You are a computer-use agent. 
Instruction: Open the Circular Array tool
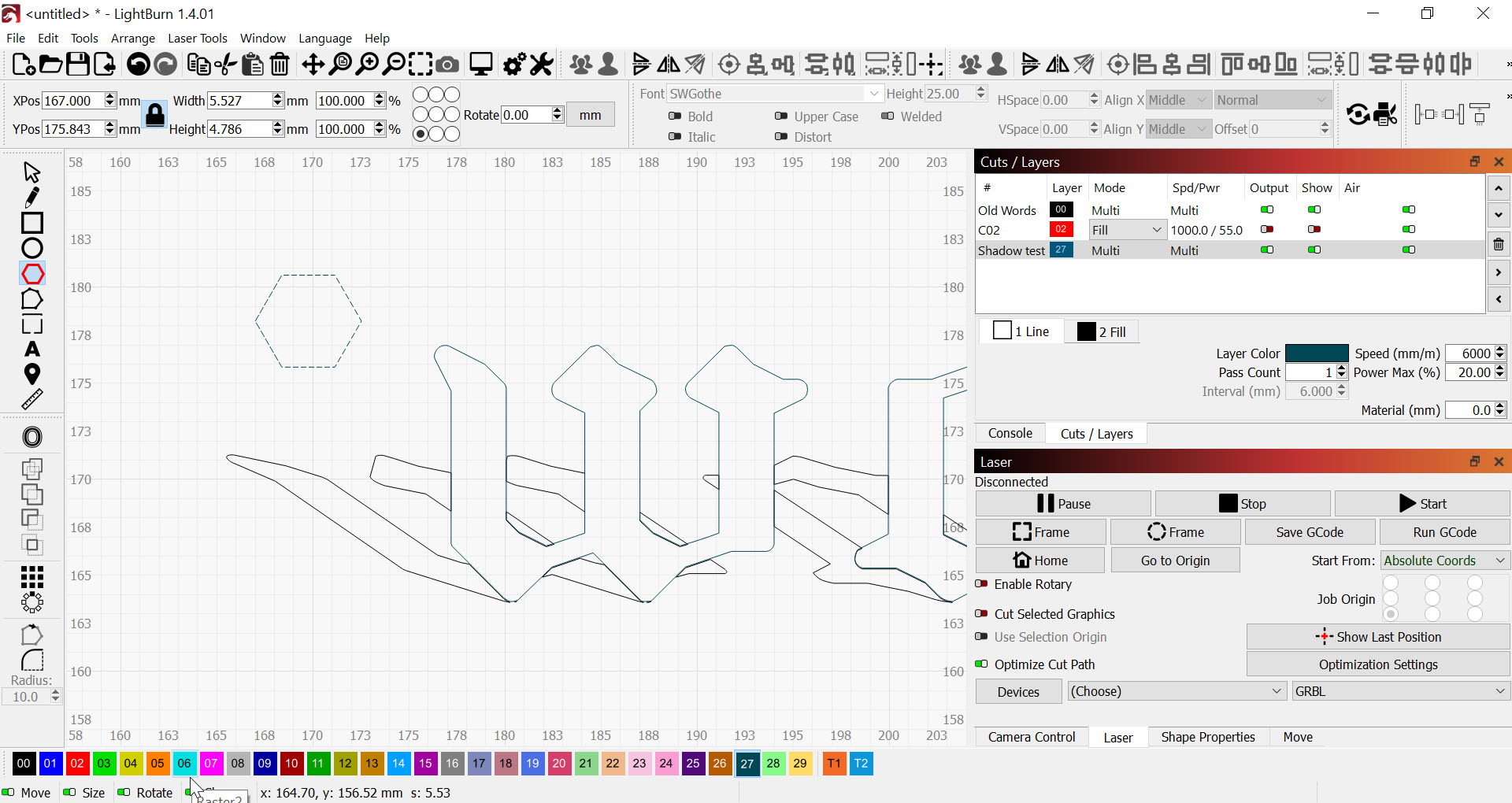(x=32, y=602)
